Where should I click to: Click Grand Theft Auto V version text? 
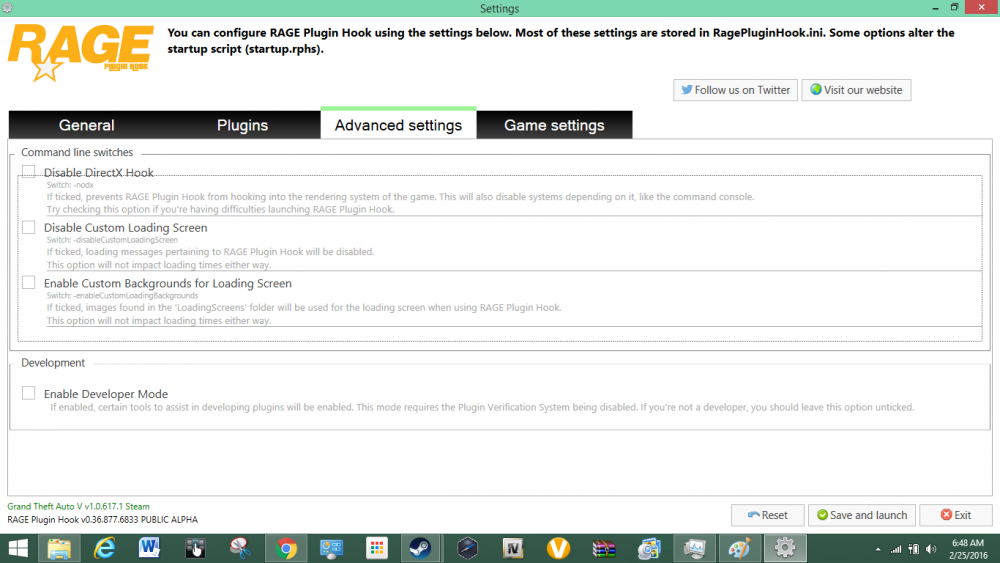pos(78,506)
